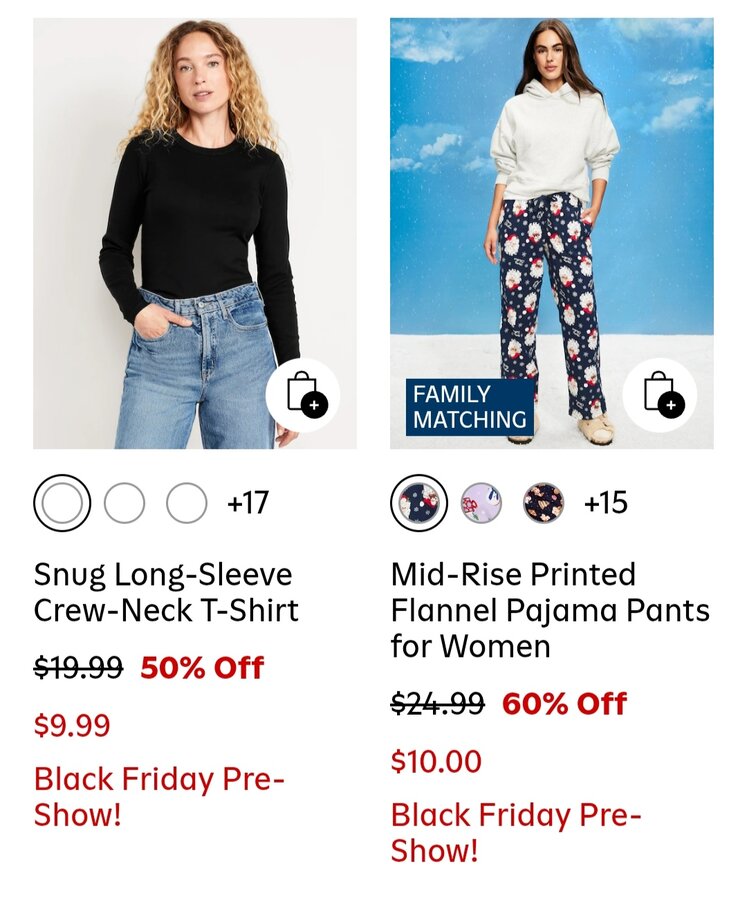This screenshot has height=900, width=747.
Task: Select navy Santa print pajama swatch
Action: (x=418, y=503)
